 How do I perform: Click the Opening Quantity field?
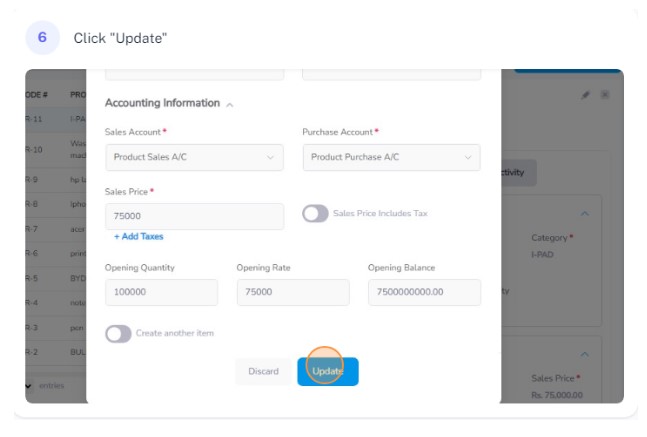[x=161, y=292]
